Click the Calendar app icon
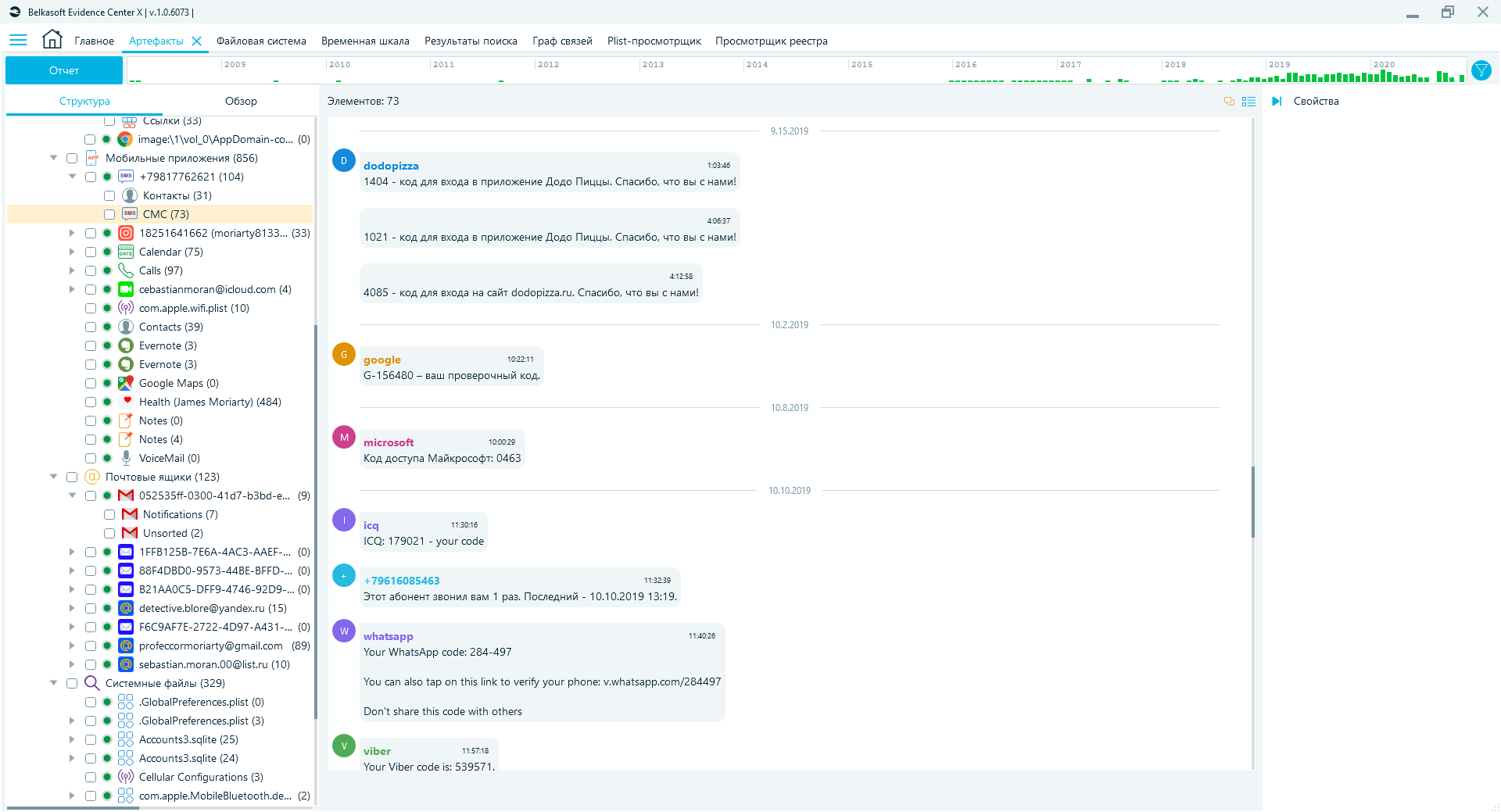 point(126,252)
